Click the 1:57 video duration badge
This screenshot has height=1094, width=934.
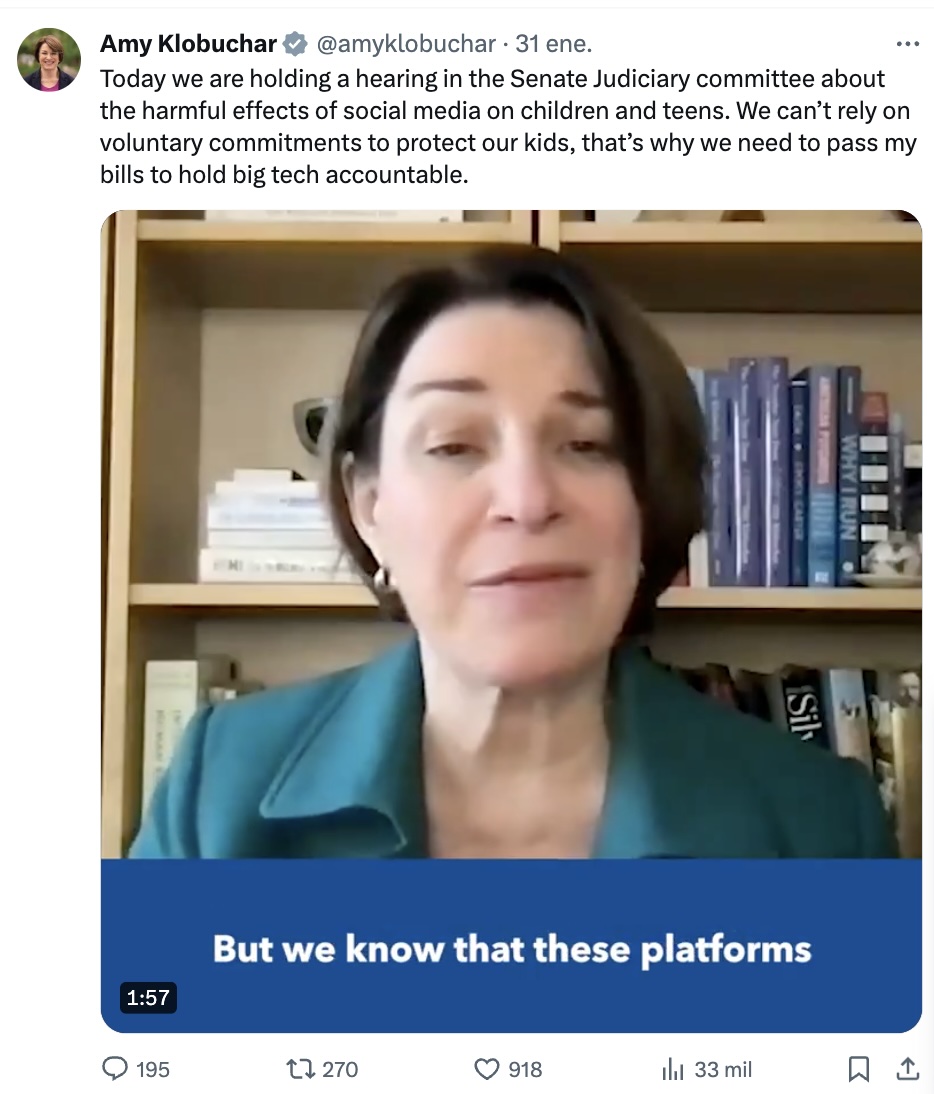click(148, 997)
